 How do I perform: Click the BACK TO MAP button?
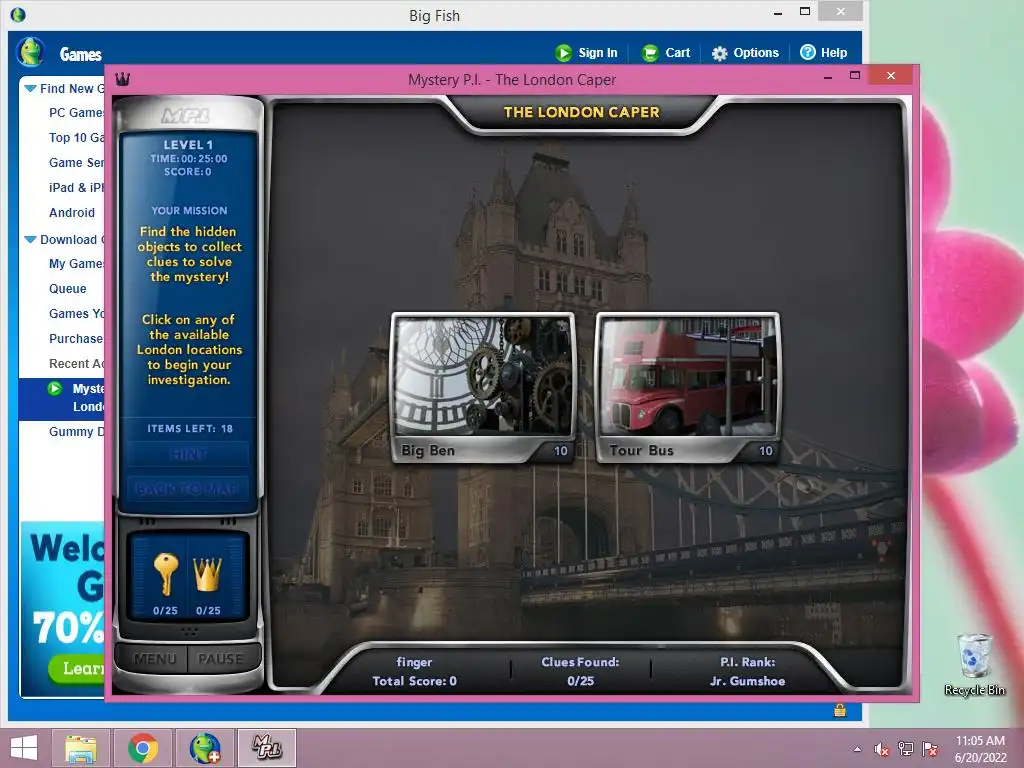pos(188,489)
